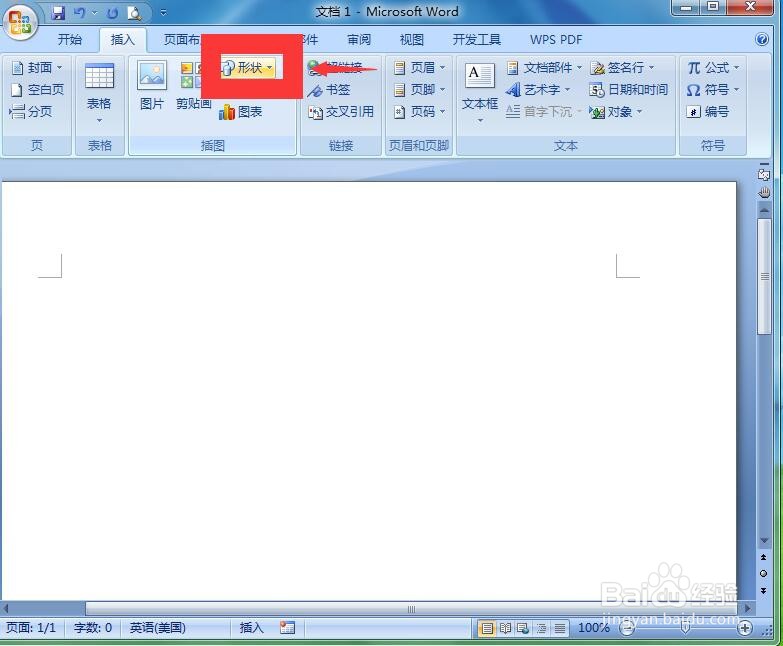Switch to full screen reading view
The image size is (783, 646).
tap(505, 628)
